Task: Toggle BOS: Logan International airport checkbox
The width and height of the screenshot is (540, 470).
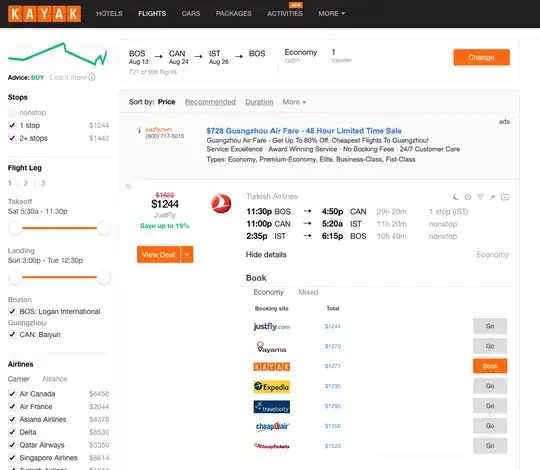Action: 12,312
